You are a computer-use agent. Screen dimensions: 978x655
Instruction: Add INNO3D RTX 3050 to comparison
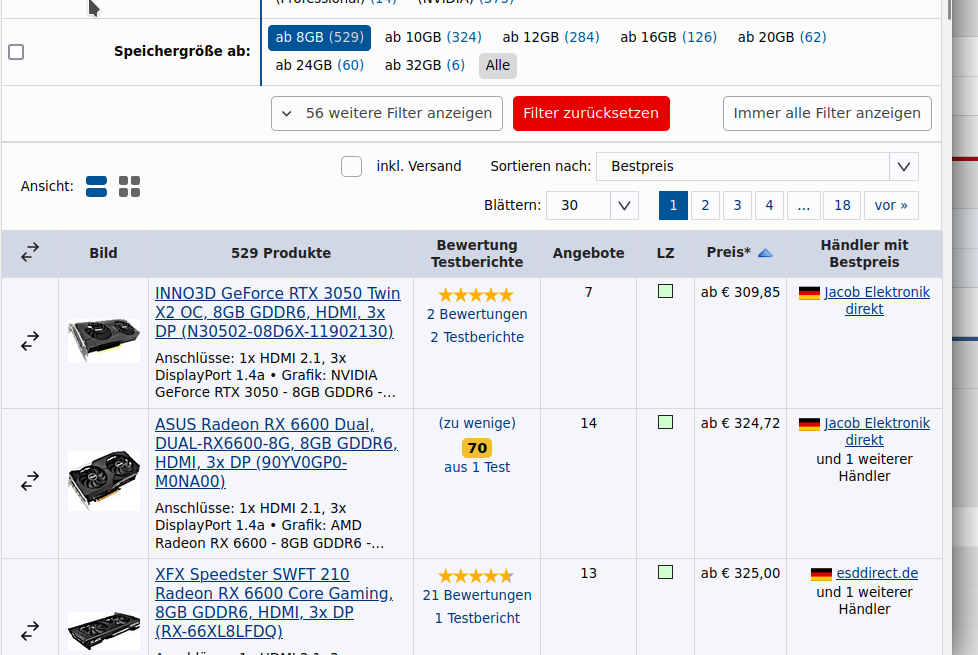(30, 341)
